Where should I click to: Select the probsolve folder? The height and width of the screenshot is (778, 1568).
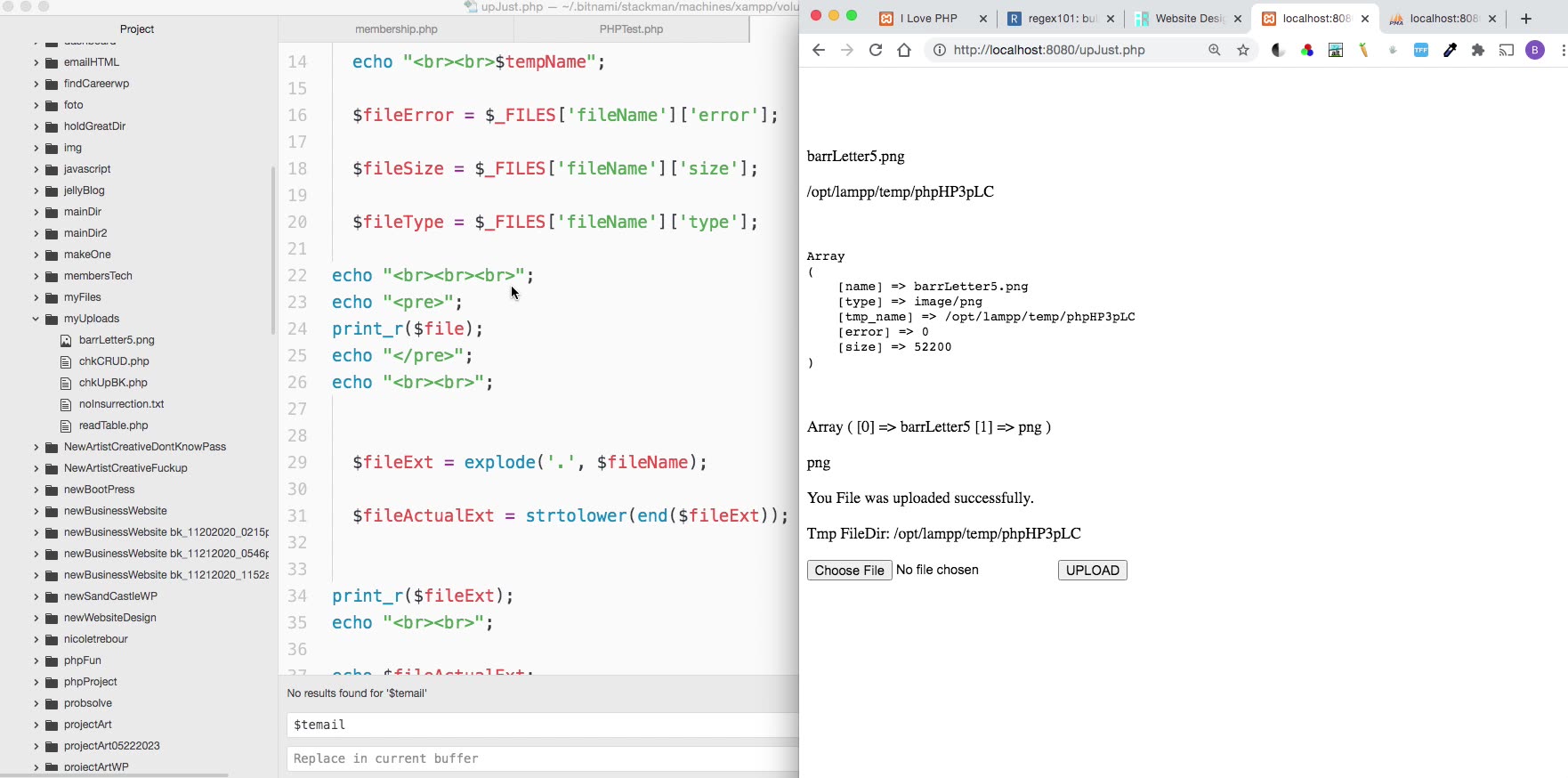tap(87, 703)
